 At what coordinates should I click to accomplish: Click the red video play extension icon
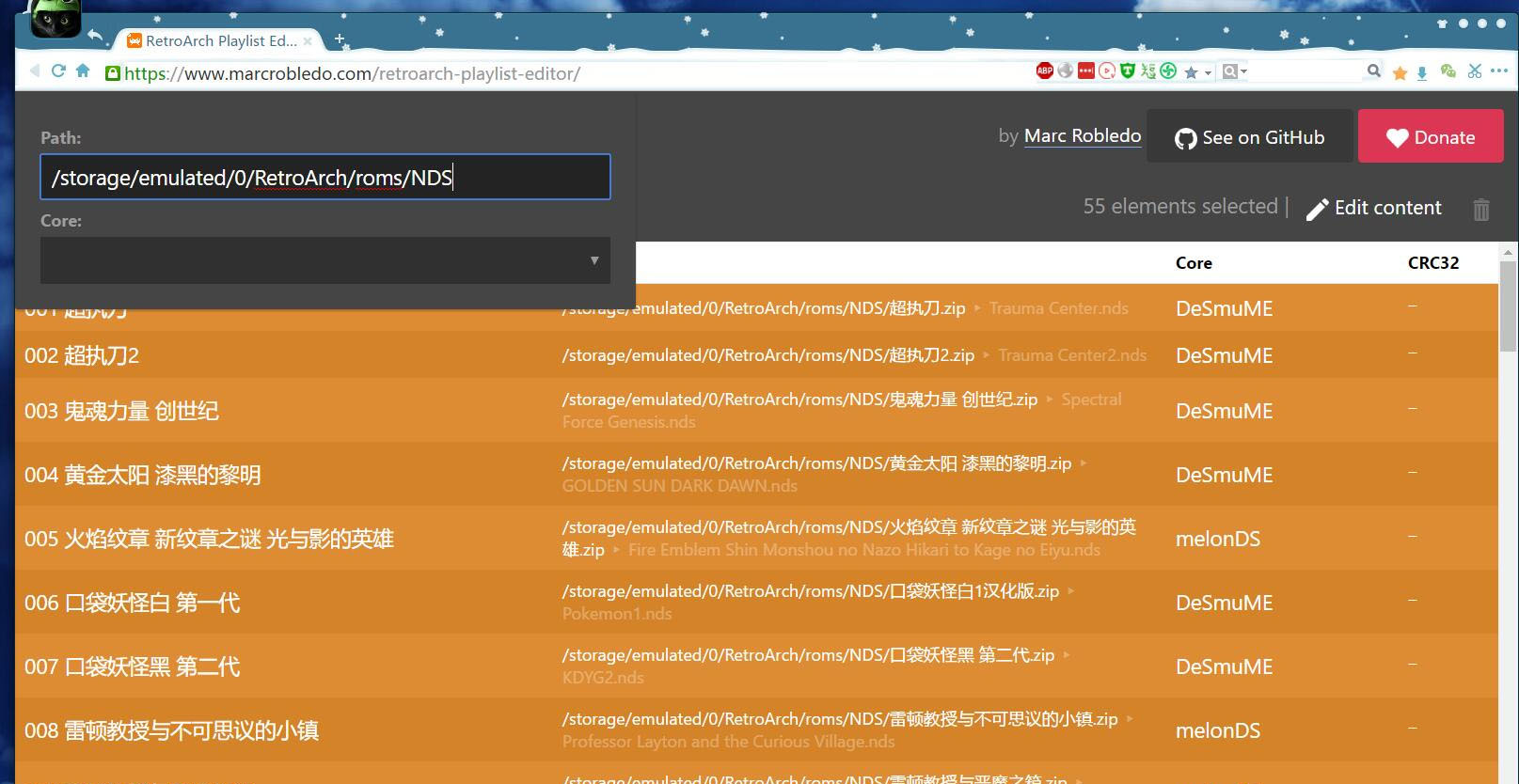point(1107,71)
